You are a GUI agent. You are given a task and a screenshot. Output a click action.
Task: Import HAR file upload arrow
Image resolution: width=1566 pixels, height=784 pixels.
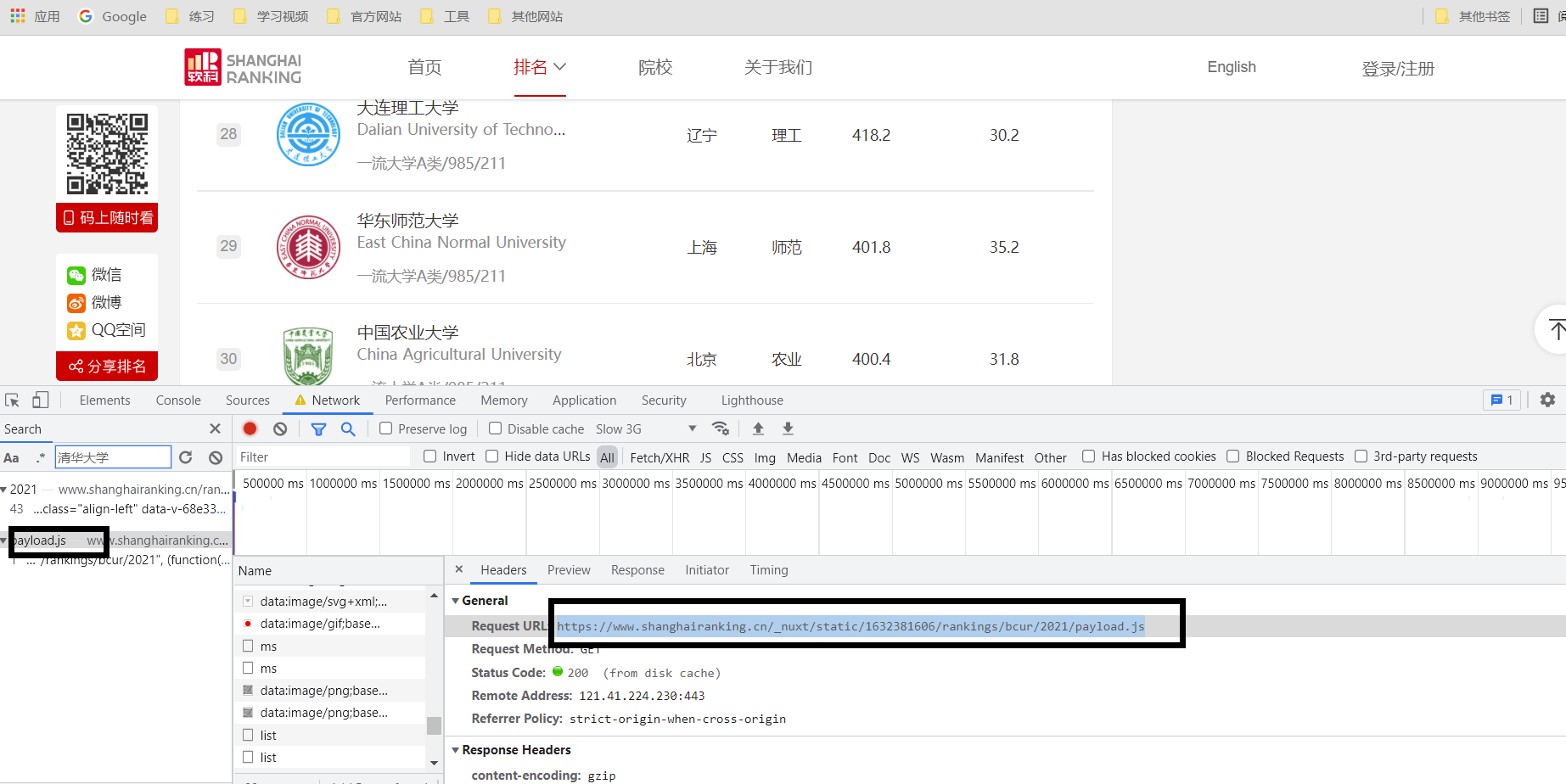pyautogui.click(x=758, y=428)
